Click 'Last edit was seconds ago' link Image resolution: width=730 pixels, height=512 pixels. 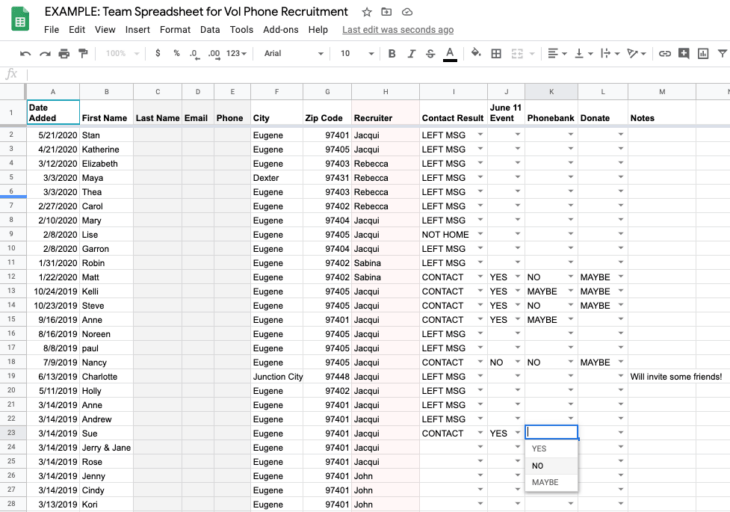click(398, 30)
